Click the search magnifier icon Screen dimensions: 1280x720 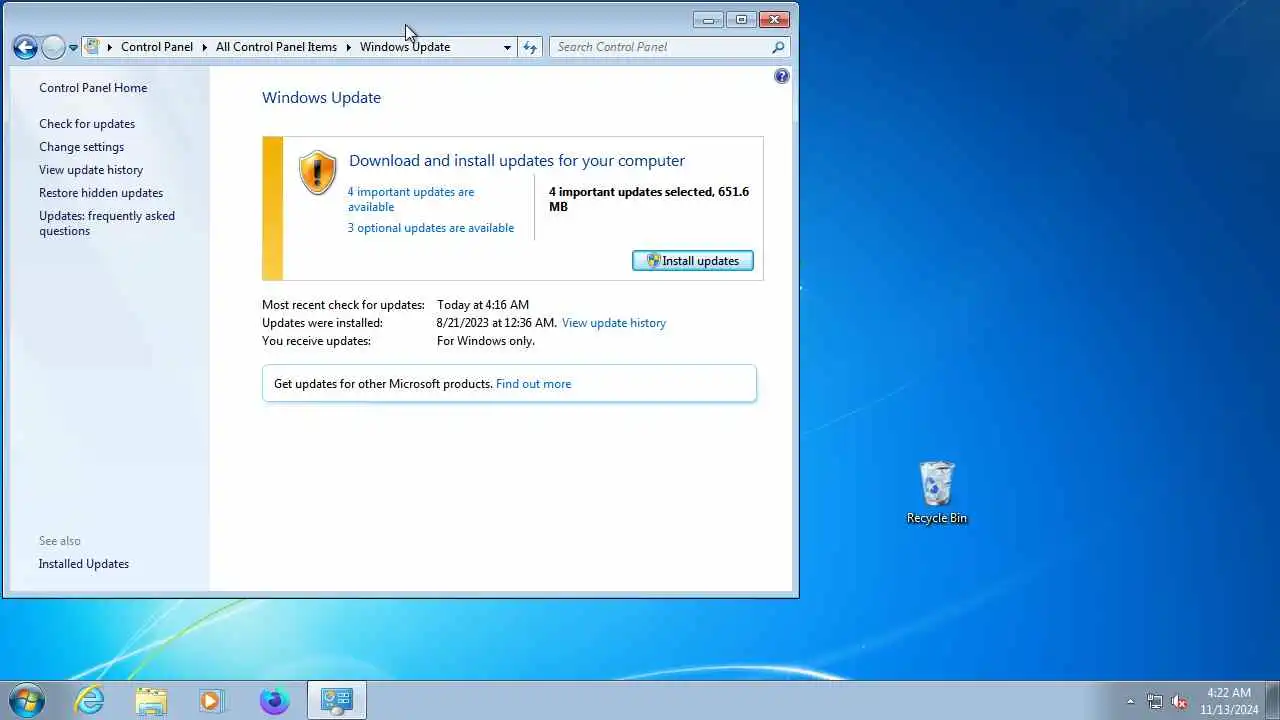pyautogui.click(x=779, y=47)
